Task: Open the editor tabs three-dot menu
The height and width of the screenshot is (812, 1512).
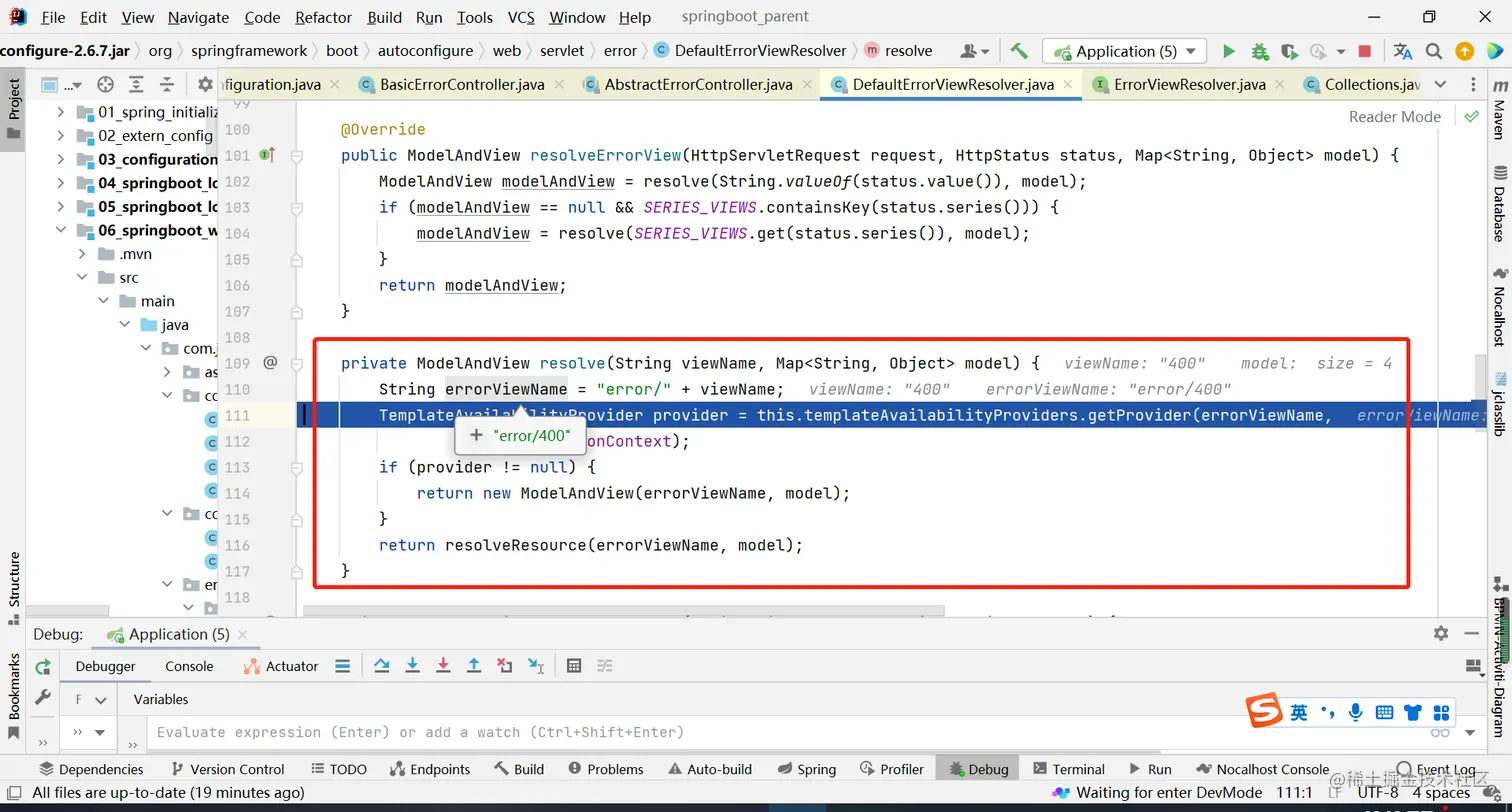Action: 1473,85
